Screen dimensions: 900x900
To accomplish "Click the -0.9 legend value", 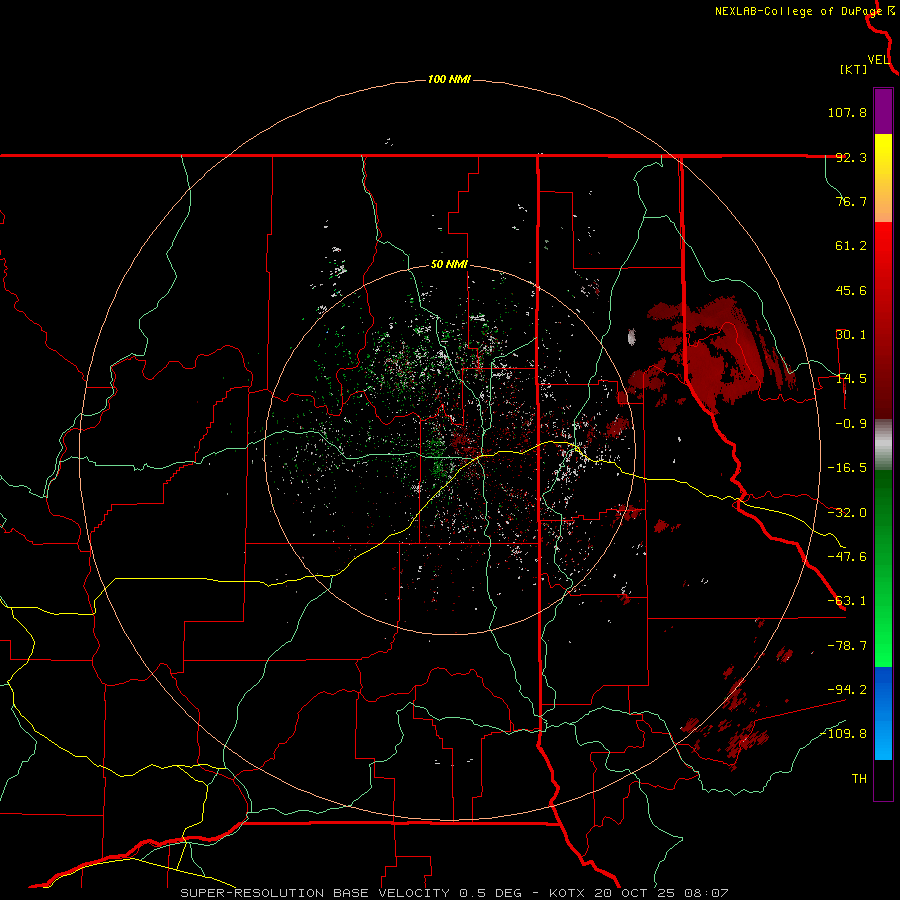I will click(x=851, y=424).
